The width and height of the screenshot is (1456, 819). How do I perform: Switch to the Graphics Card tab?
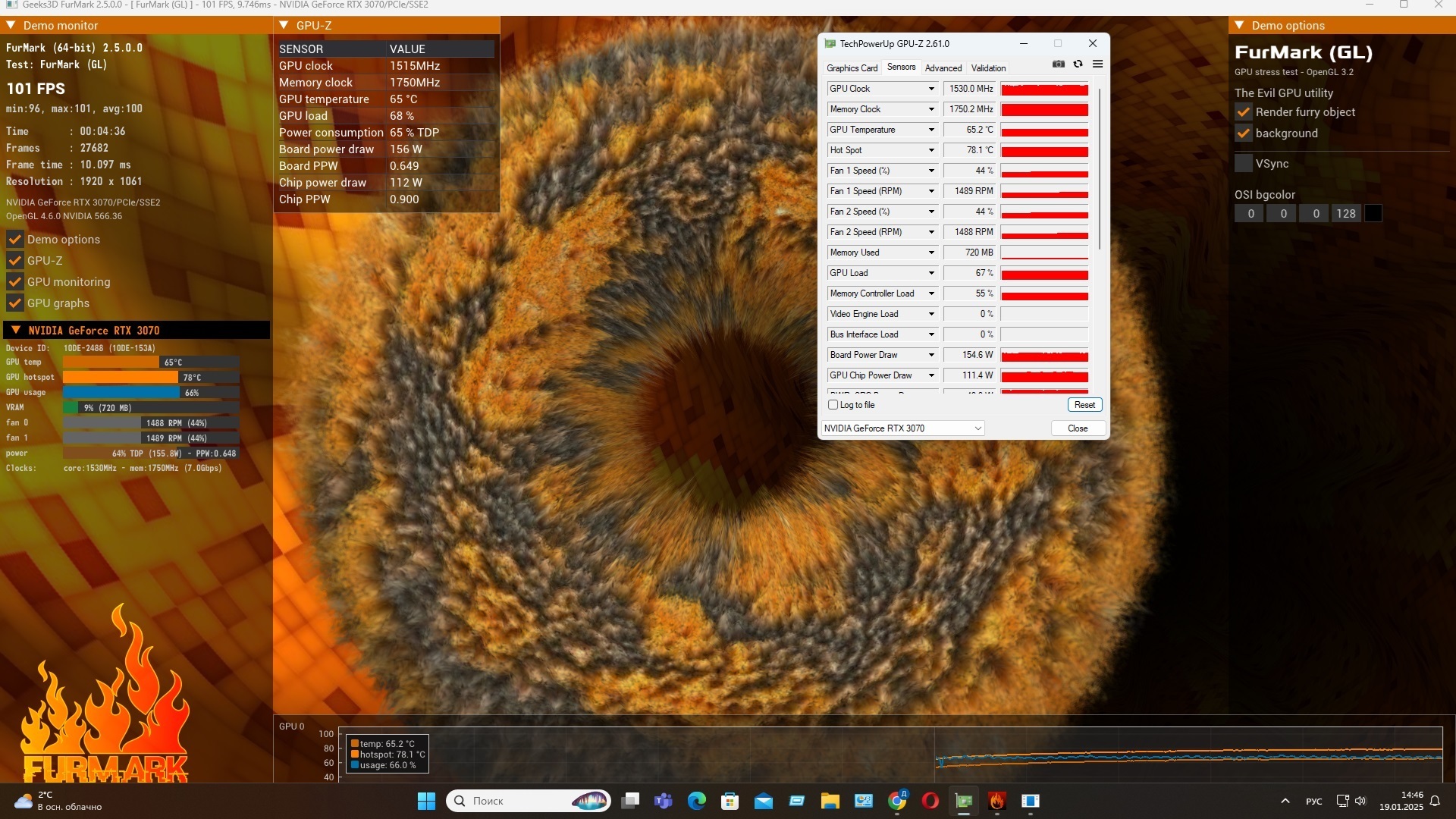click(852, 68)
